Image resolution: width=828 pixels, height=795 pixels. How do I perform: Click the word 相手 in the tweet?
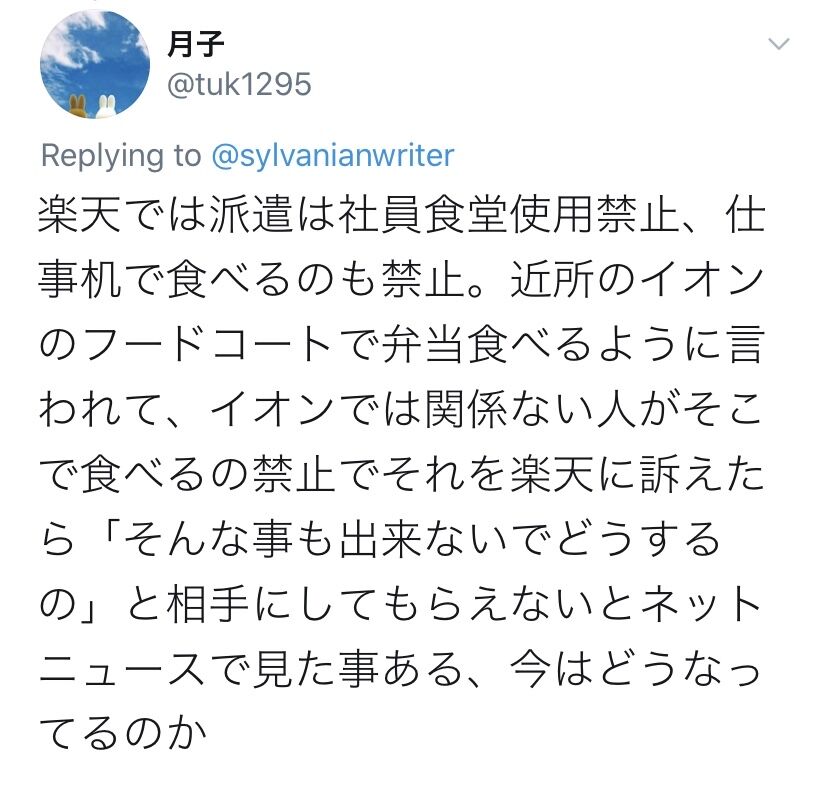click(209, 604)
